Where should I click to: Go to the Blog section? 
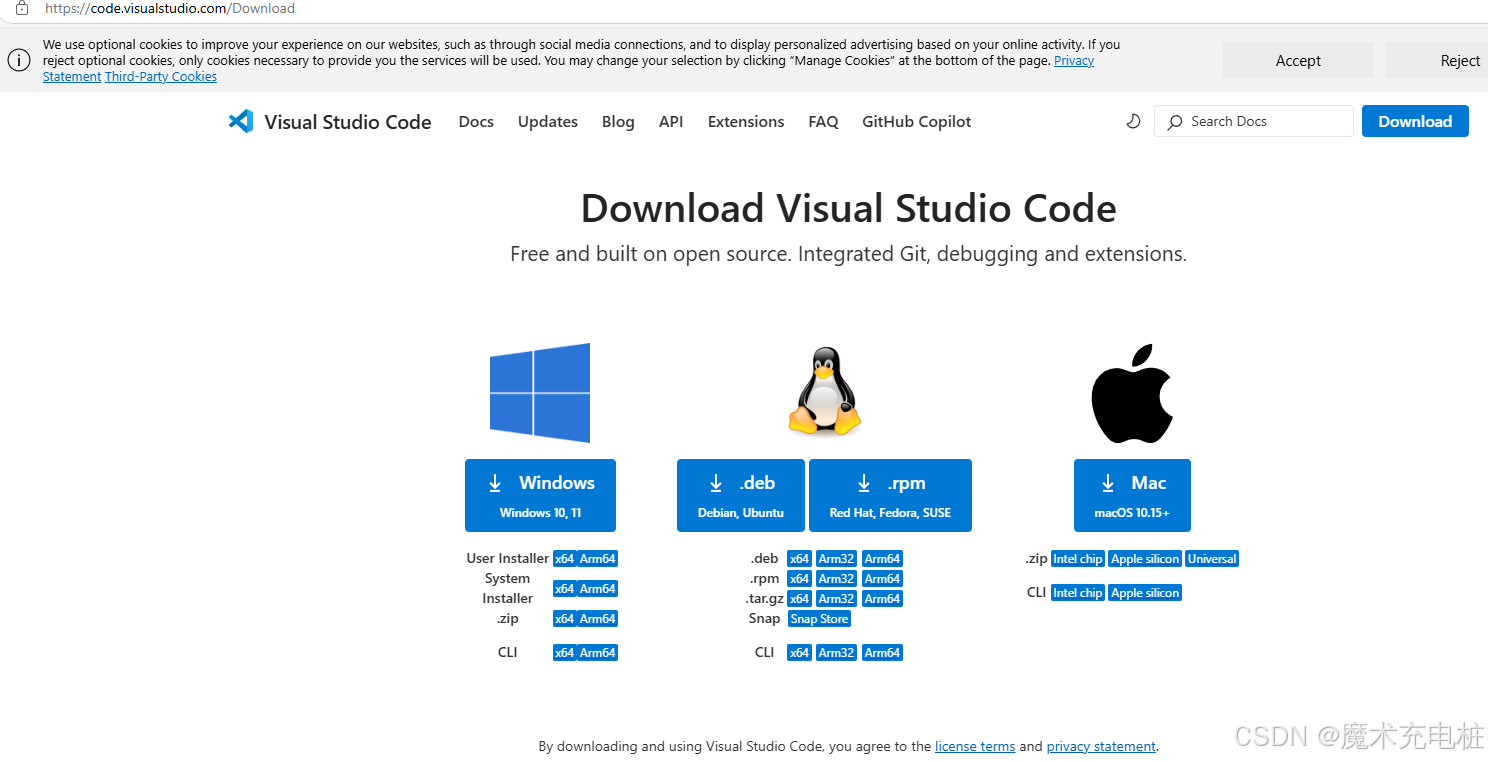pyautogui.click(x=618, y=121)
